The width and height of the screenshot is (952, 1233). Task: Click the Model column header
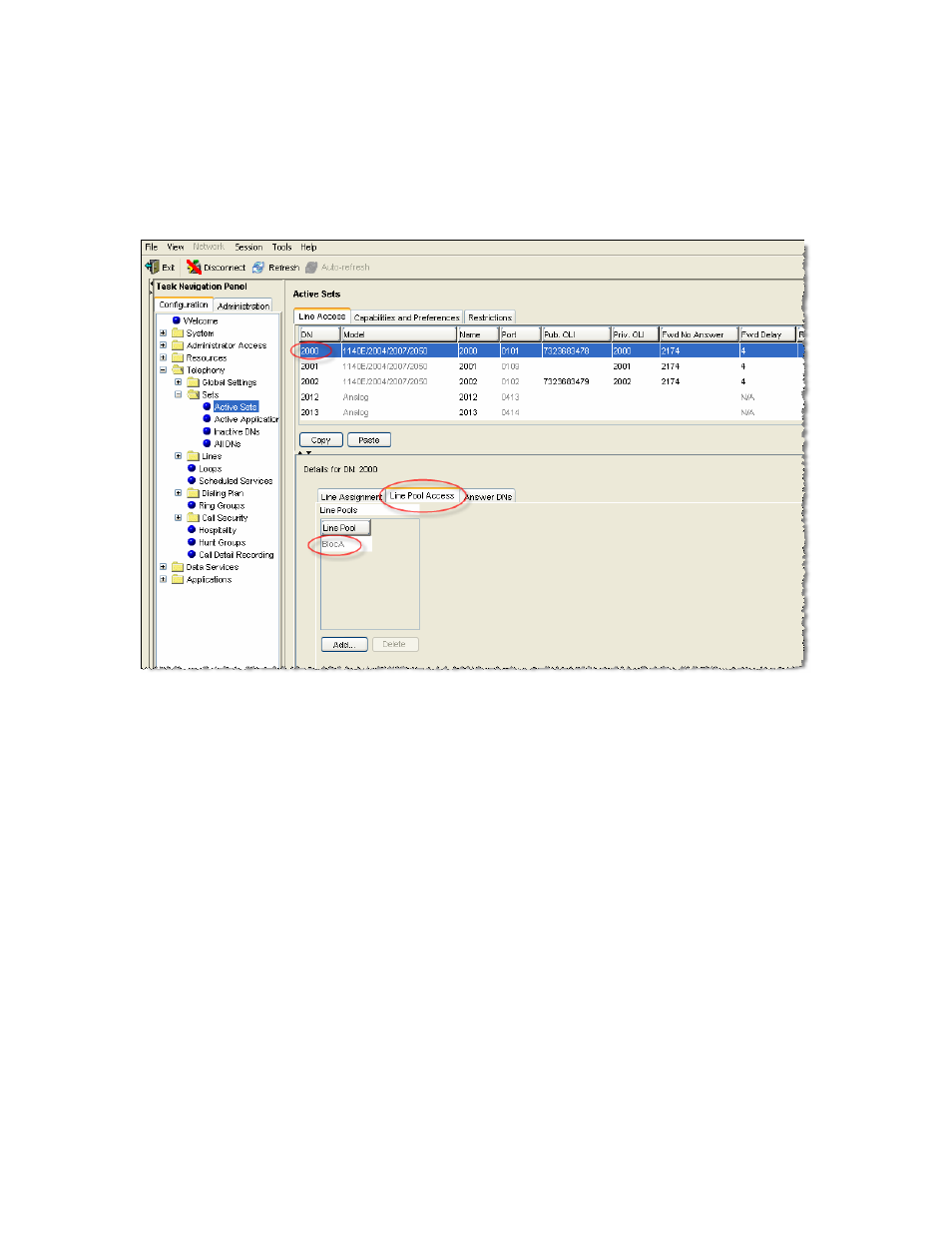pyautogui.click(x=398, y=334)
